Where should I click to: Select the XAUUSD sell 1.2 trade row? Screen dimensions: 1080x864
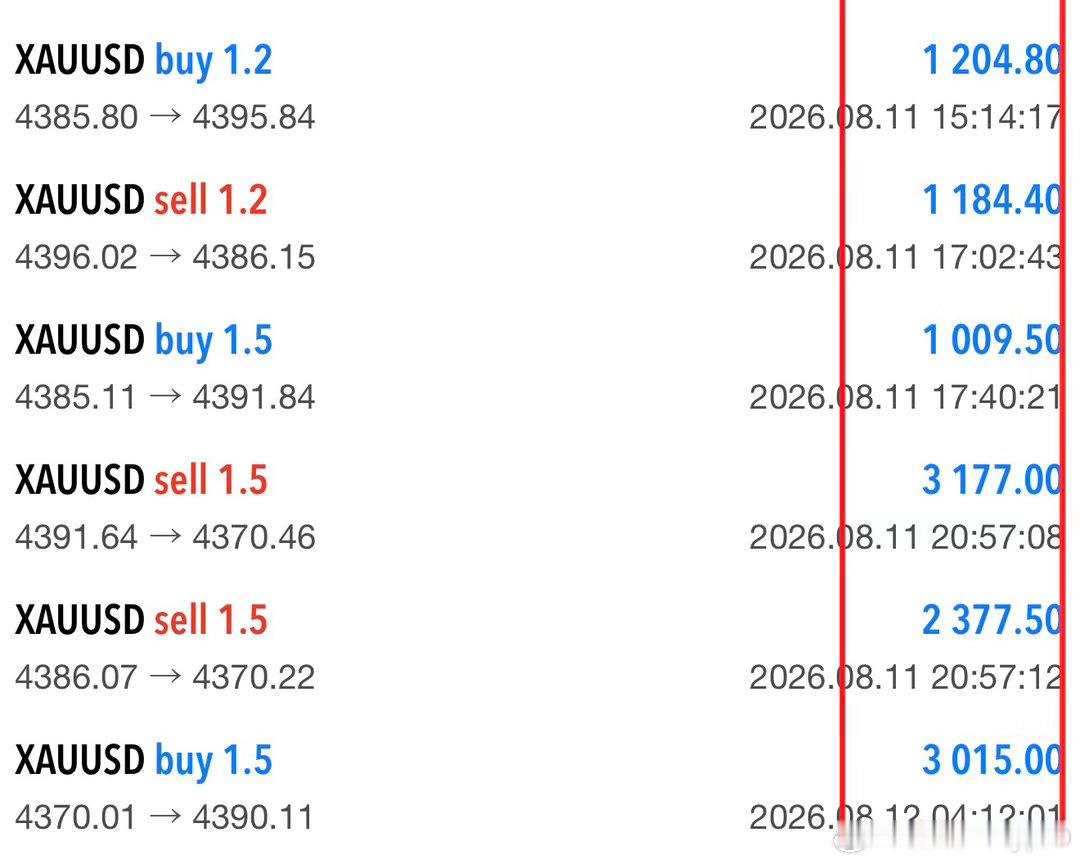click(540, 228)
